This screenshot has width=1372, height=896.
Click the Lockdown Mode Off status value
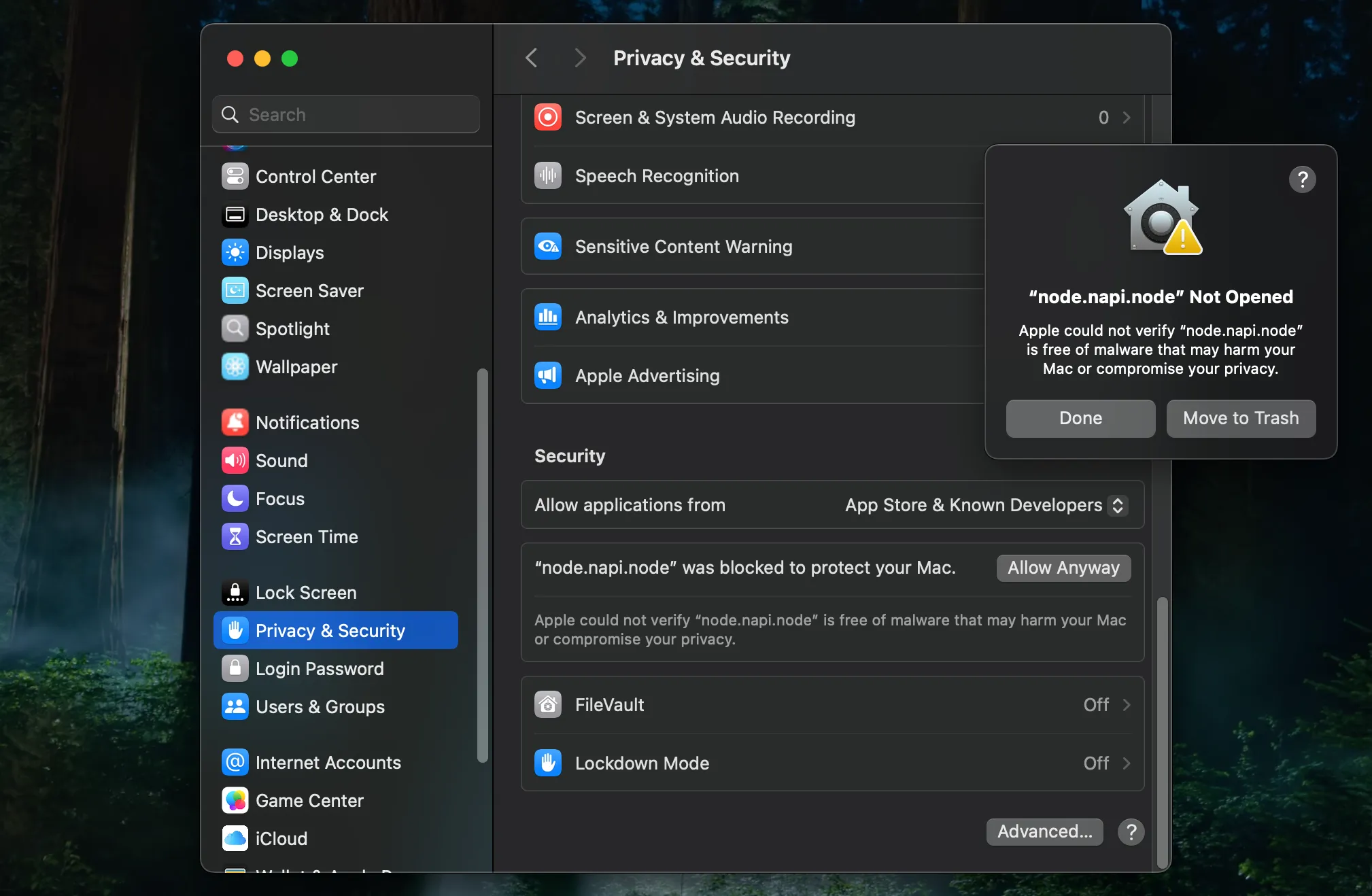coord(1096,763)
